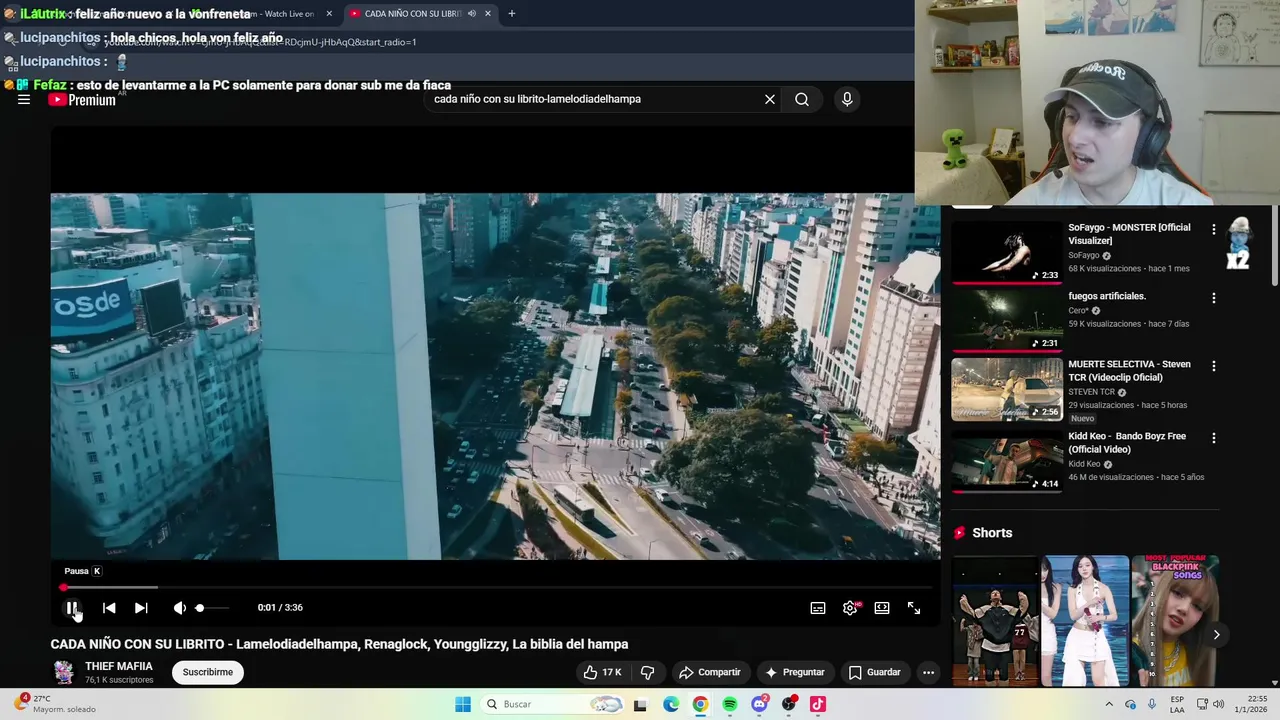Open the STEVEN TCR channel name
The height and width of the screenshot is (720, 1280).
pos(1091,392)
